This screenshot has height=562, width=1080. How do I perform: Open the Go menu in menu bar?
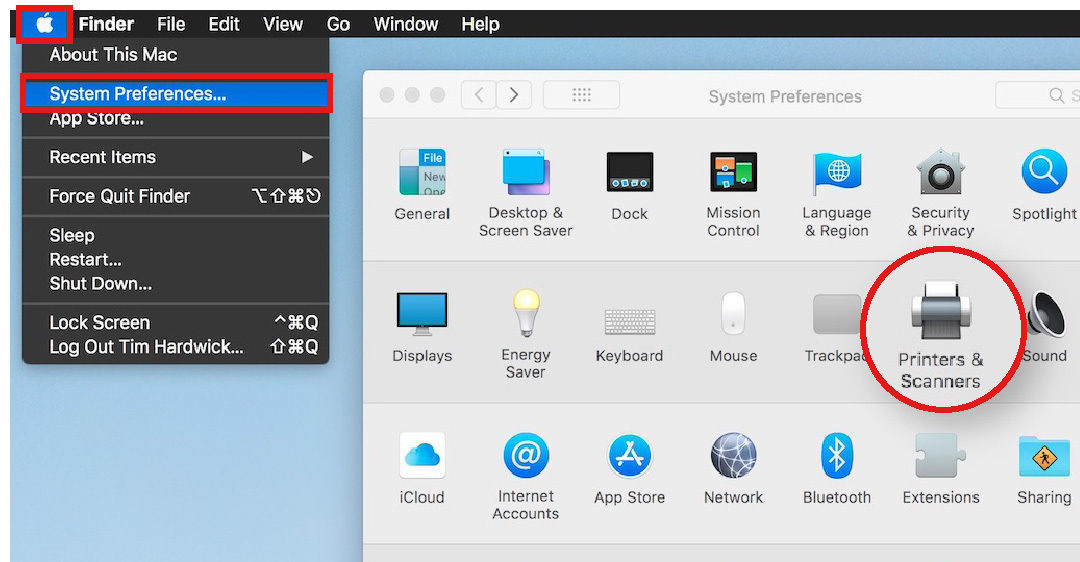click(x=338, y=24)
